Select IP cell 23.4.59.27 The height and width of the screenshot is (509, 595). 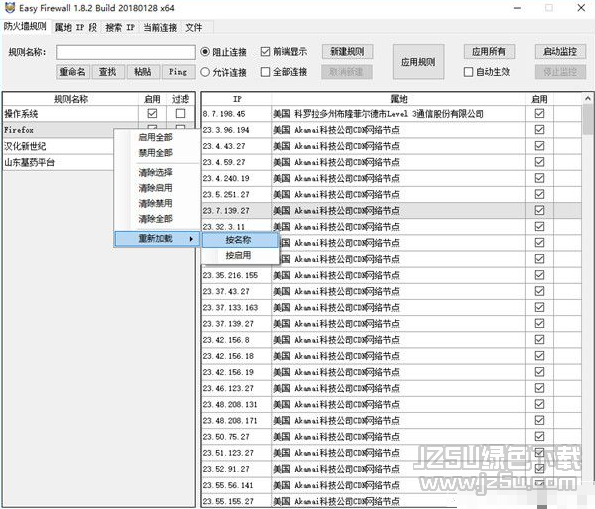tap(237, 162)
